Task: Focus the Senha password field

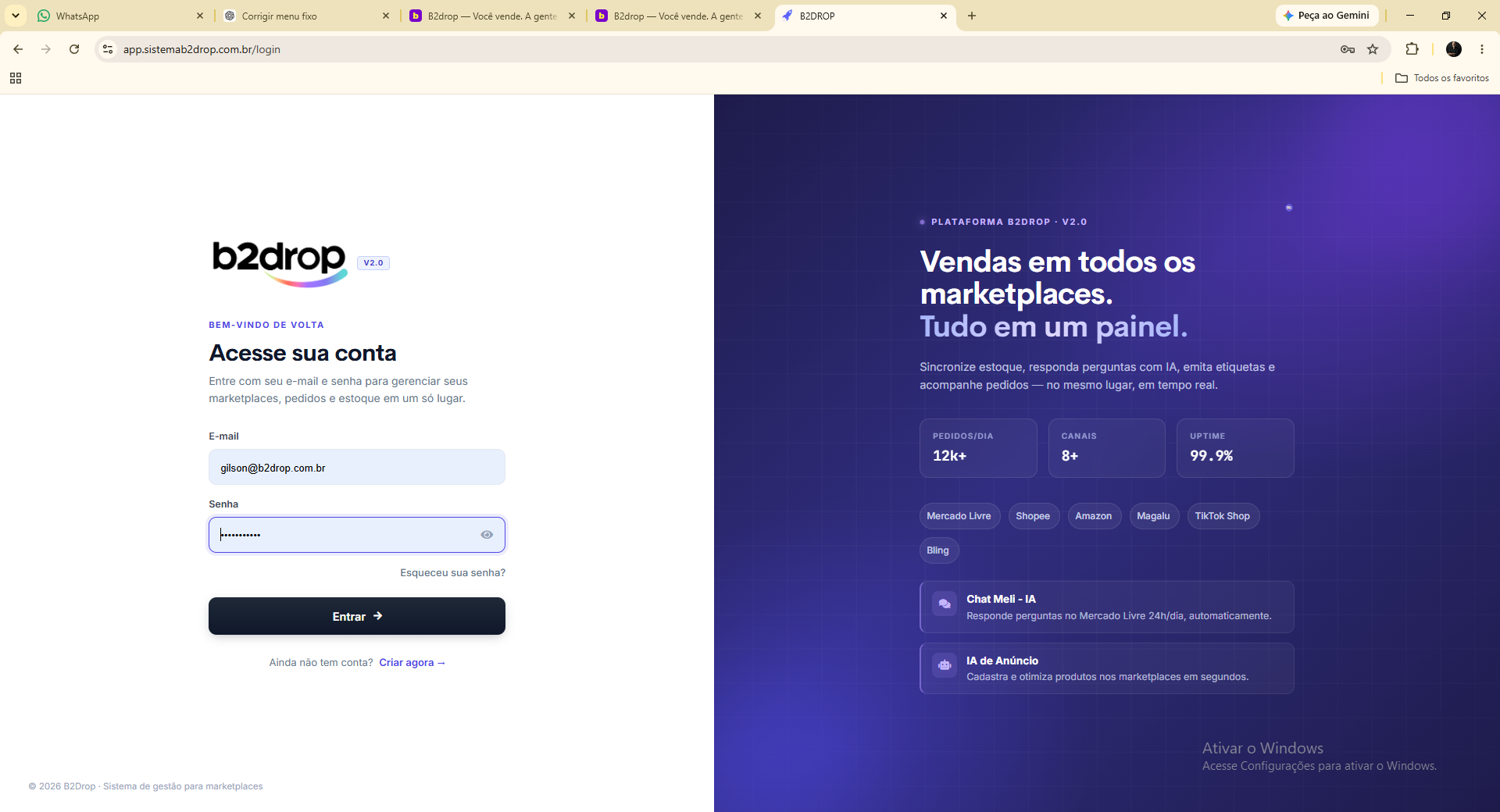Action: (x=357, y=535)
